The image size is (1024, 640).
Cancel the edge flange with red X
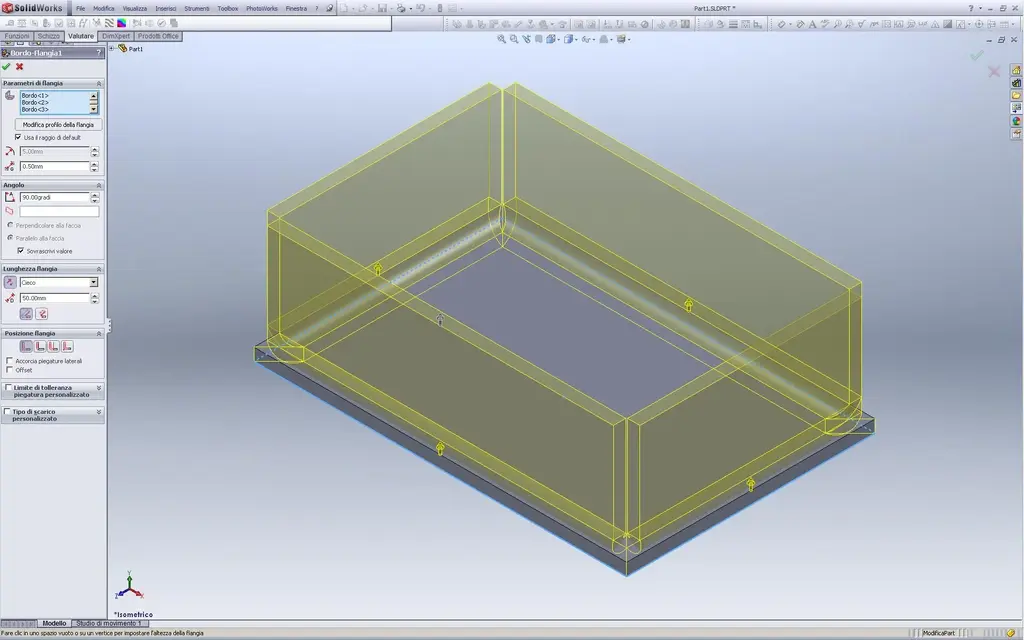pos(19,66)
